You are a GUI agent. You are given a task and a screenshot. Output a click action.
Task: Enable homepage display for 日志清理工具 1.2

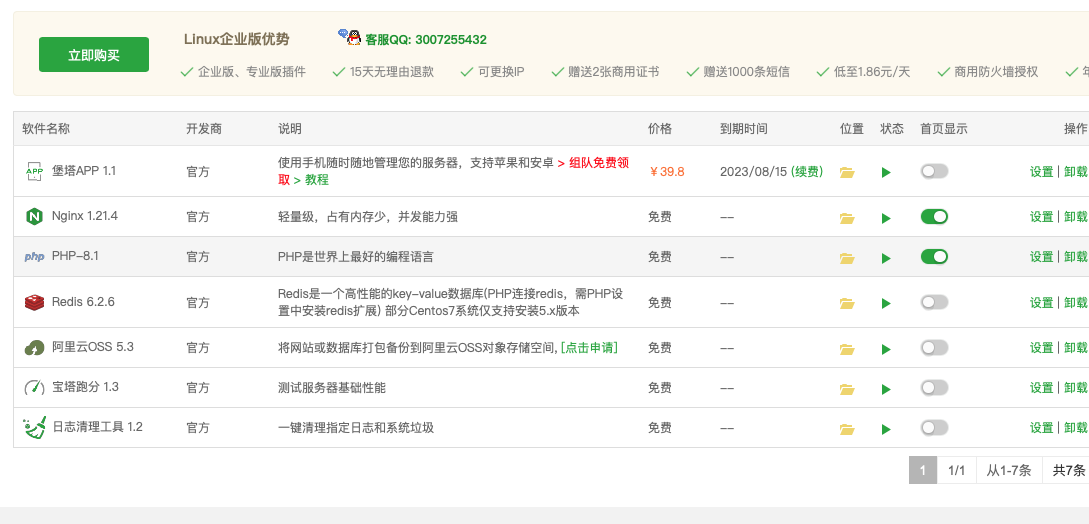coord(934,427)
